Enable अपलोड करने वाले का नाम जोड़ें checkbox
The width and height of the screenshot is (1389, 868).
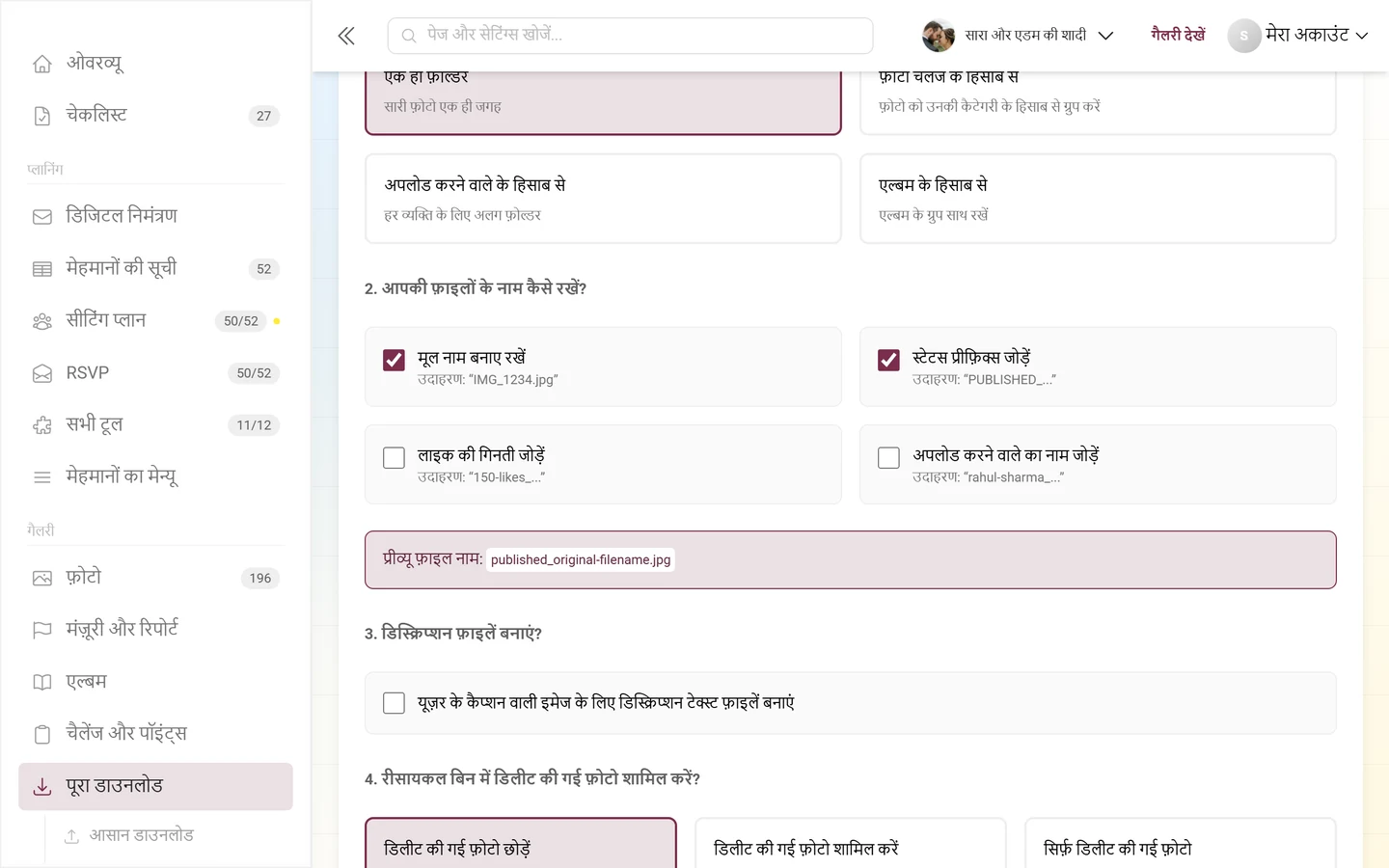pos(888,457)
